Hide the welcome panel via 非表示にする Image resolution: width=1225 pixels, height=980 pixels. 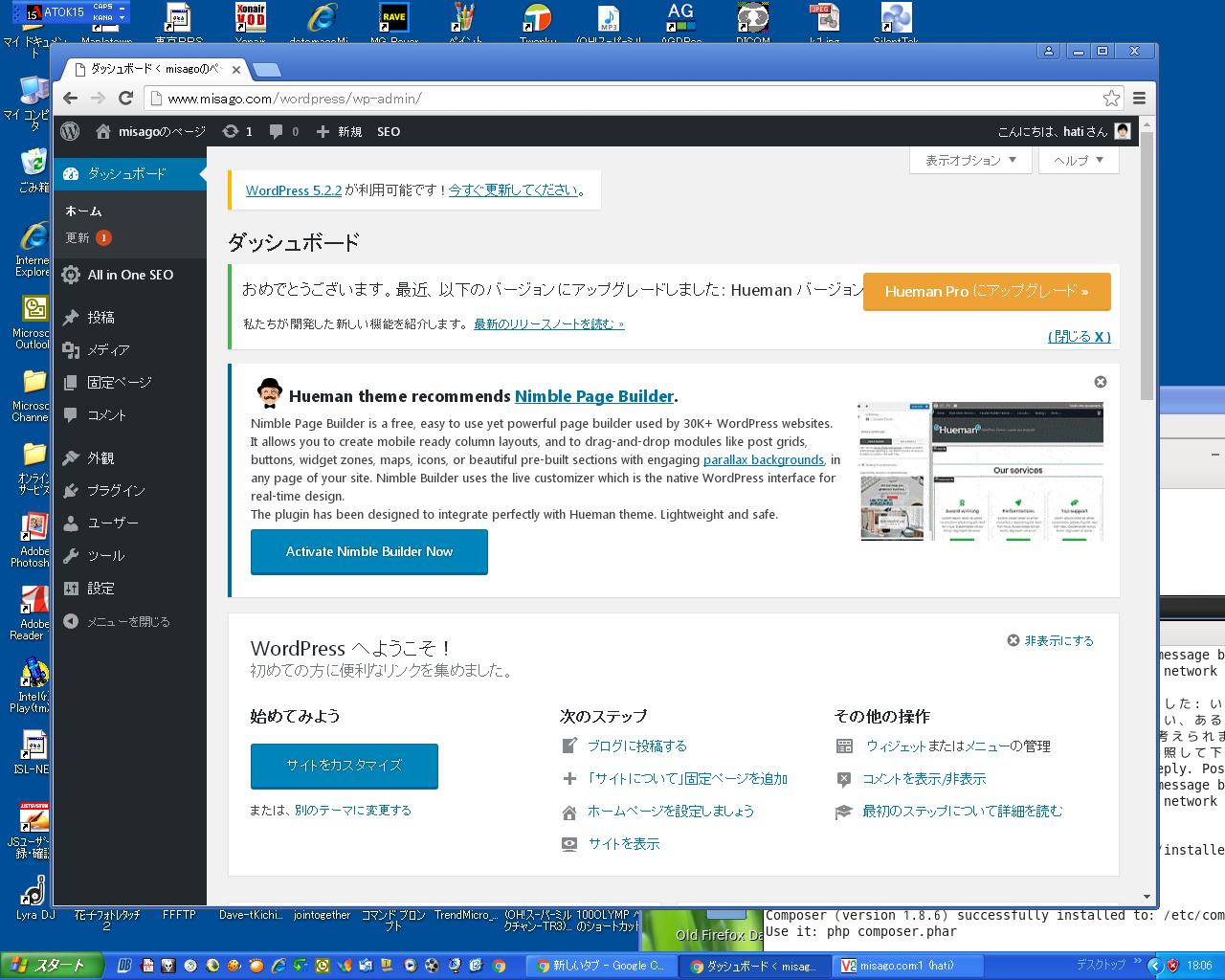click(x=1051, y=640)
